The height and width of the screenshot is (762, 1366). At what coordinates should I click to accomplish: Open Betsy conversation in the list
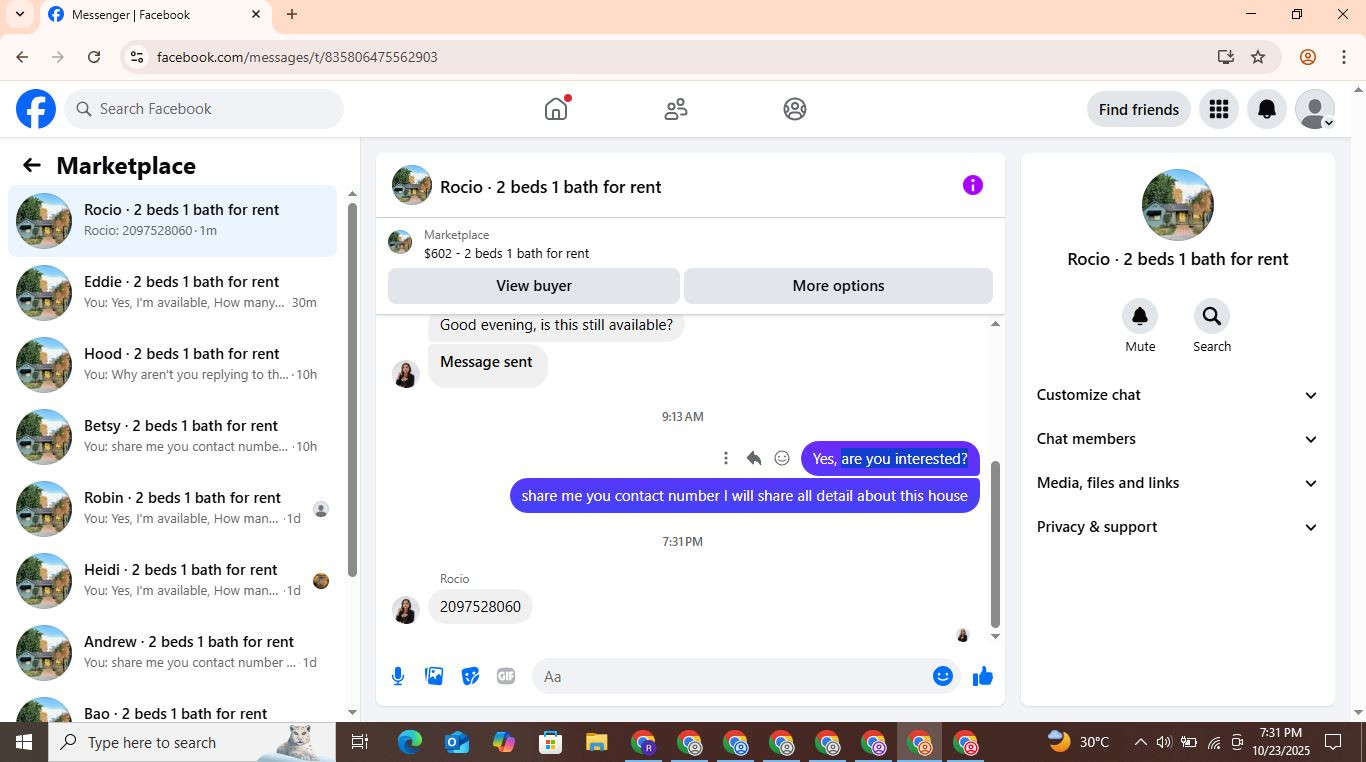pyautogui.click(x=172, y=436)
